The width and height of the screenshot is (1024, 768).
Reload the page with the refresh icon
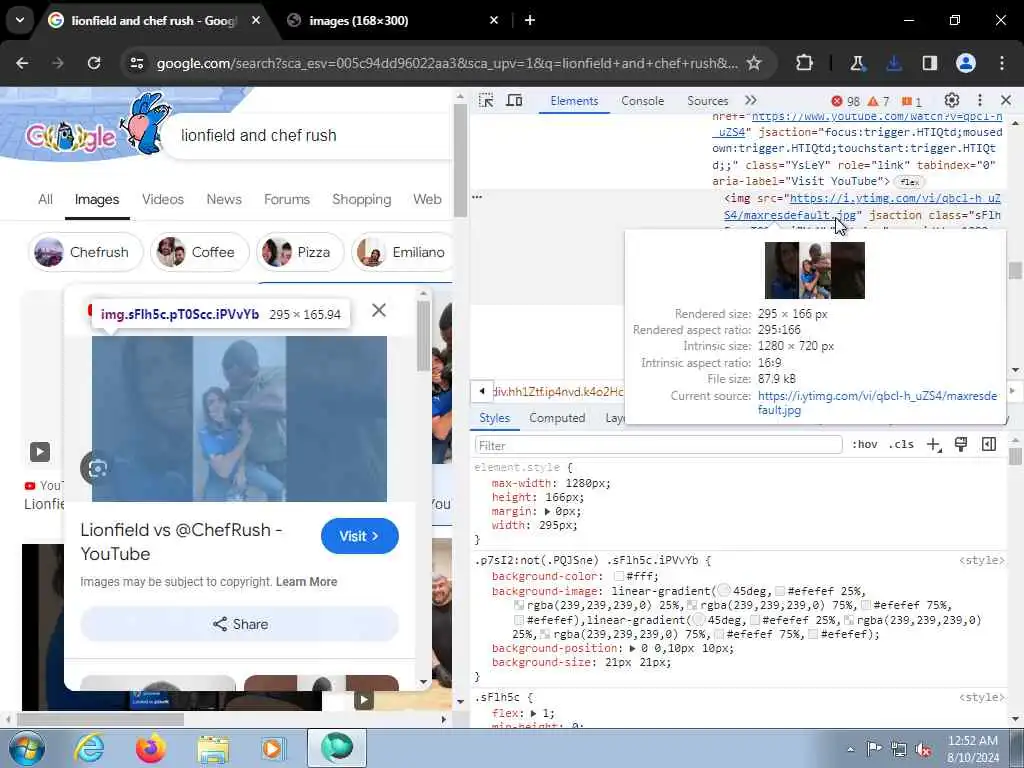pyautogui.click(x=94, y=63)
